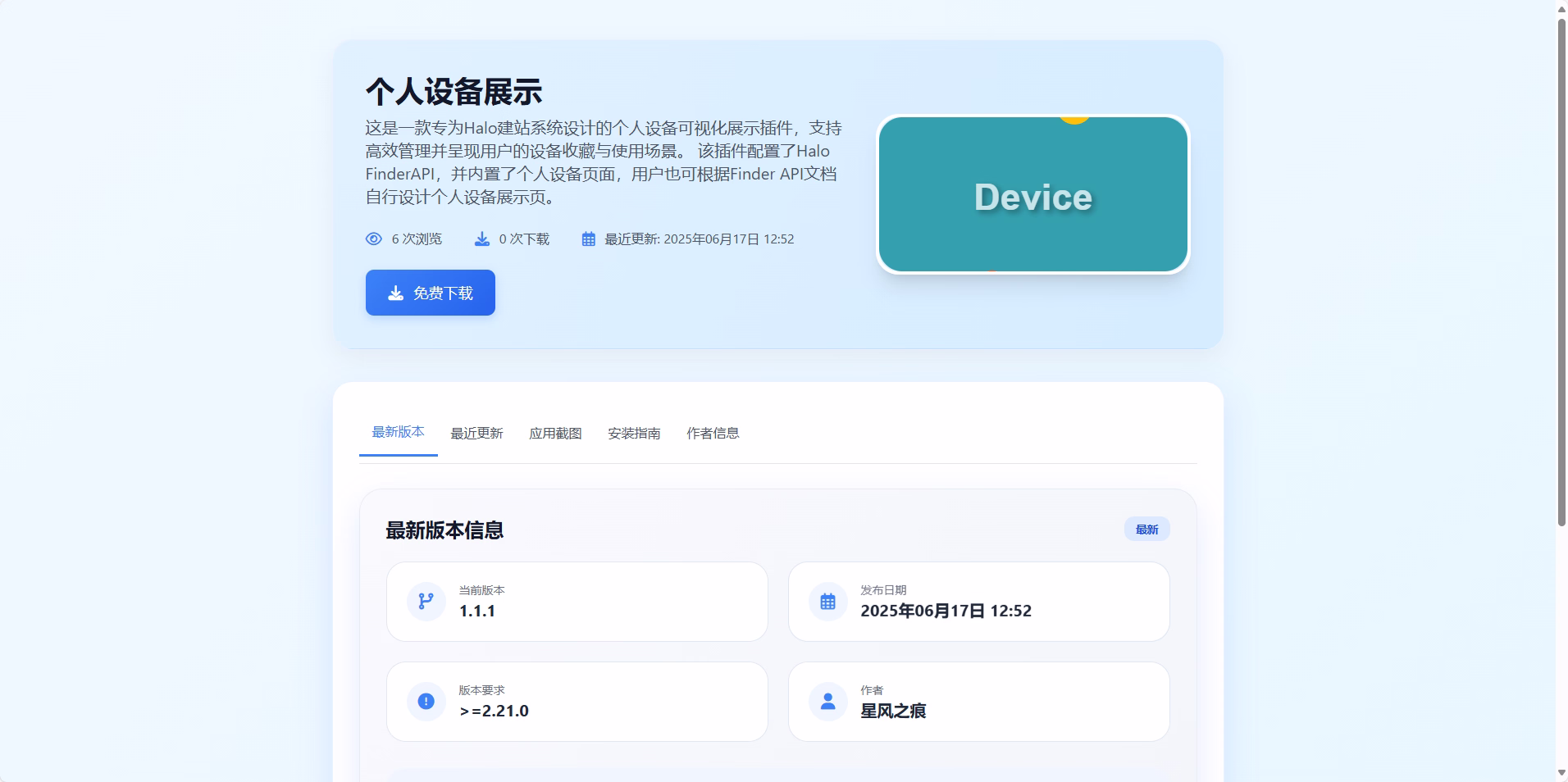The height and width of the screenshot is (782, 1568).
Task: Download the plugin via 免费下载 button
Action: [431, 293]
